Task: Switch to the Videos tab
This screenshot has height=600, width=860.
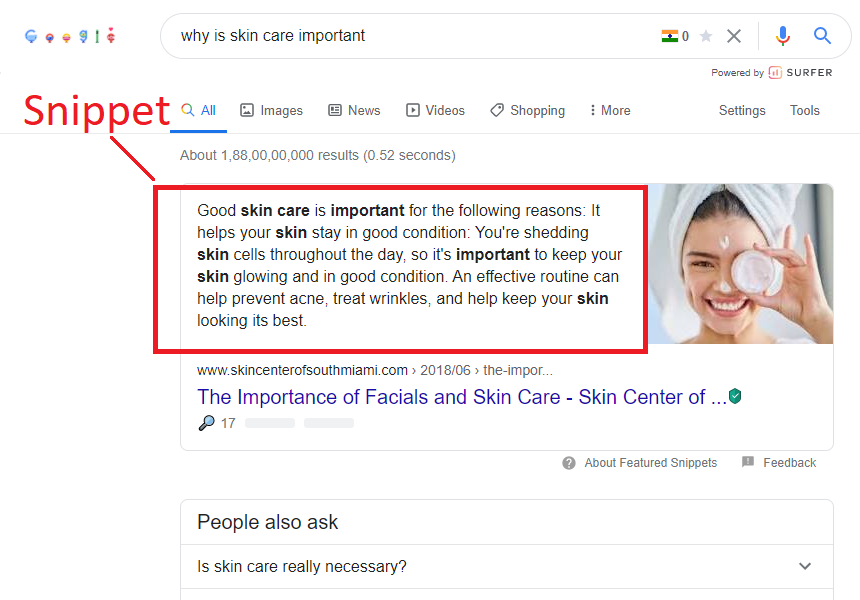Action: (435, 110)
